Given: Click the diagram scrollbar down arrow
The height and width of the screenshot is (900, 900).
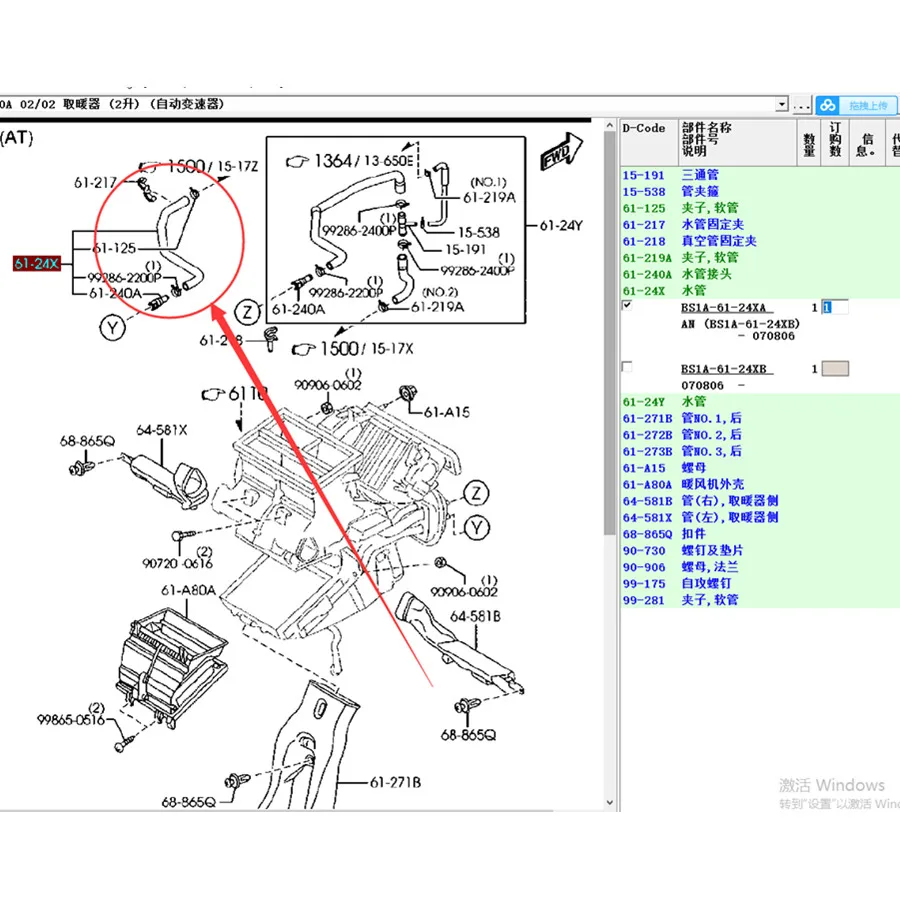Looking at the screenshot, I should [610, 802].
